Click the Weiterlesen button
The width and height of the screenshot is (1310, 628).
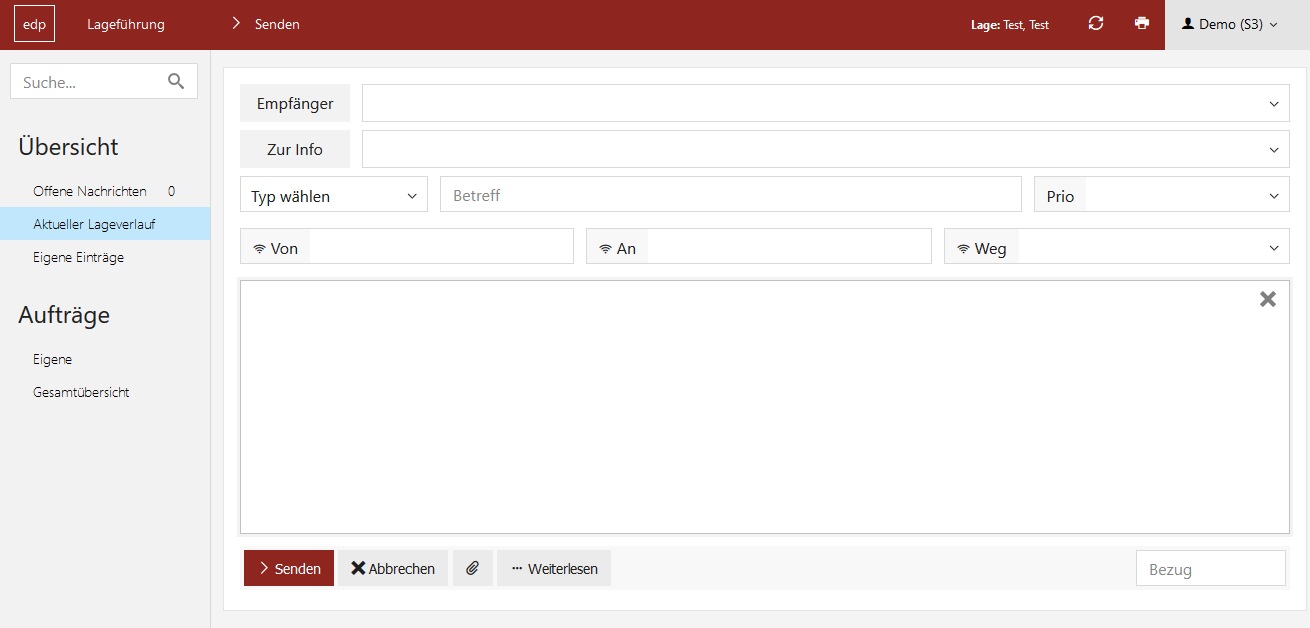point(554,568)
